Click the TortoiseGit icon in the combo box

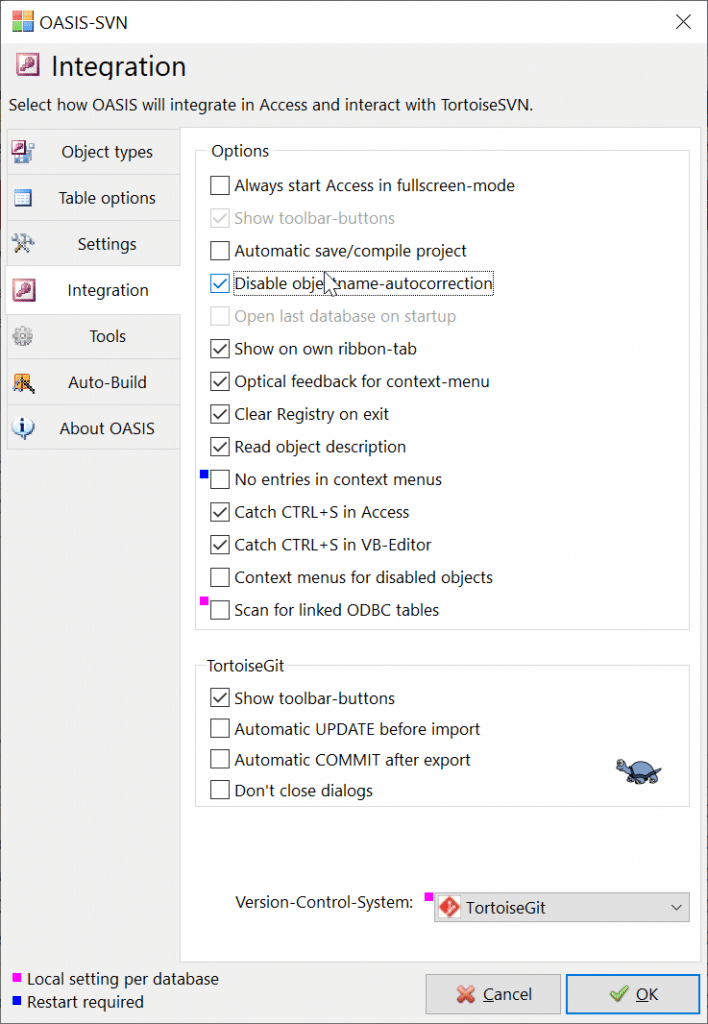pyautogui.click(x=449, y=907)
